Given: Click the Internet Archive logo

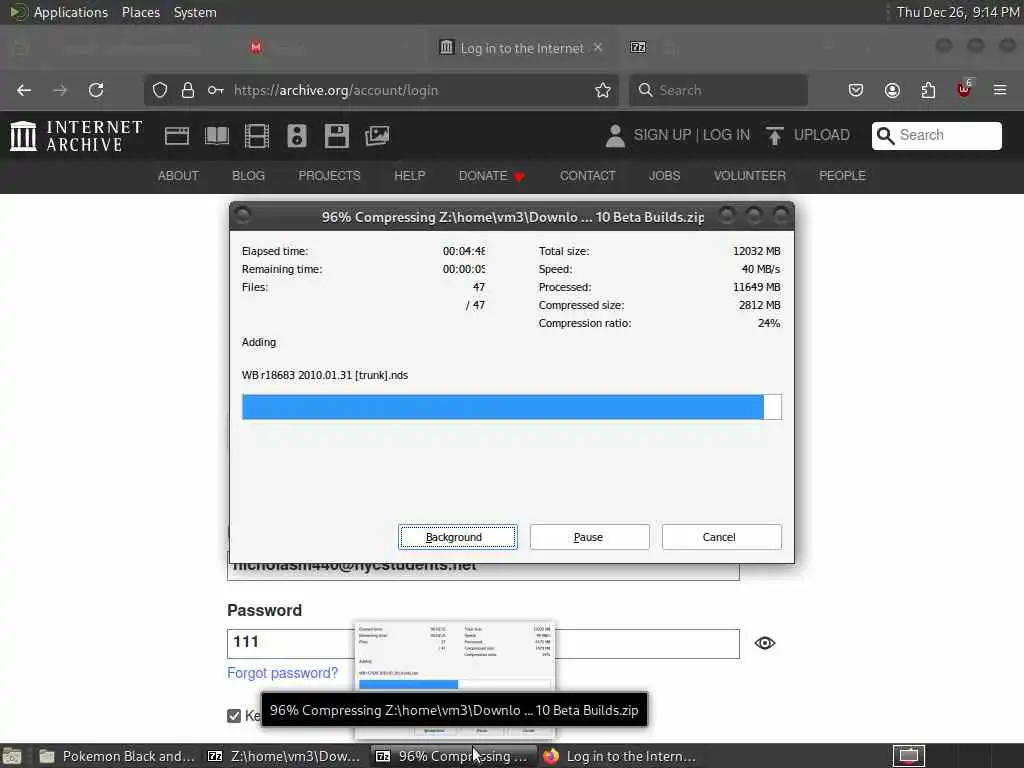Looking at the screenshot, I should 76,136.
